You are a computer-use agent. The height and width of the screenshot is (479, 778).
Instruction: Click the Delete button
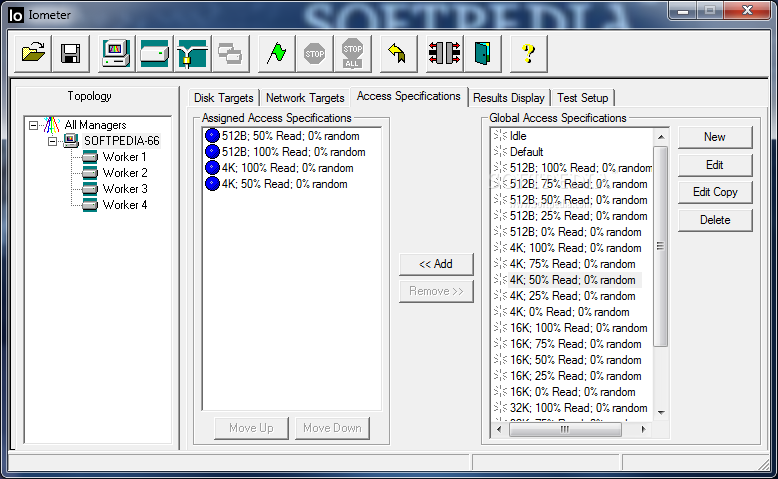(715, 220)
